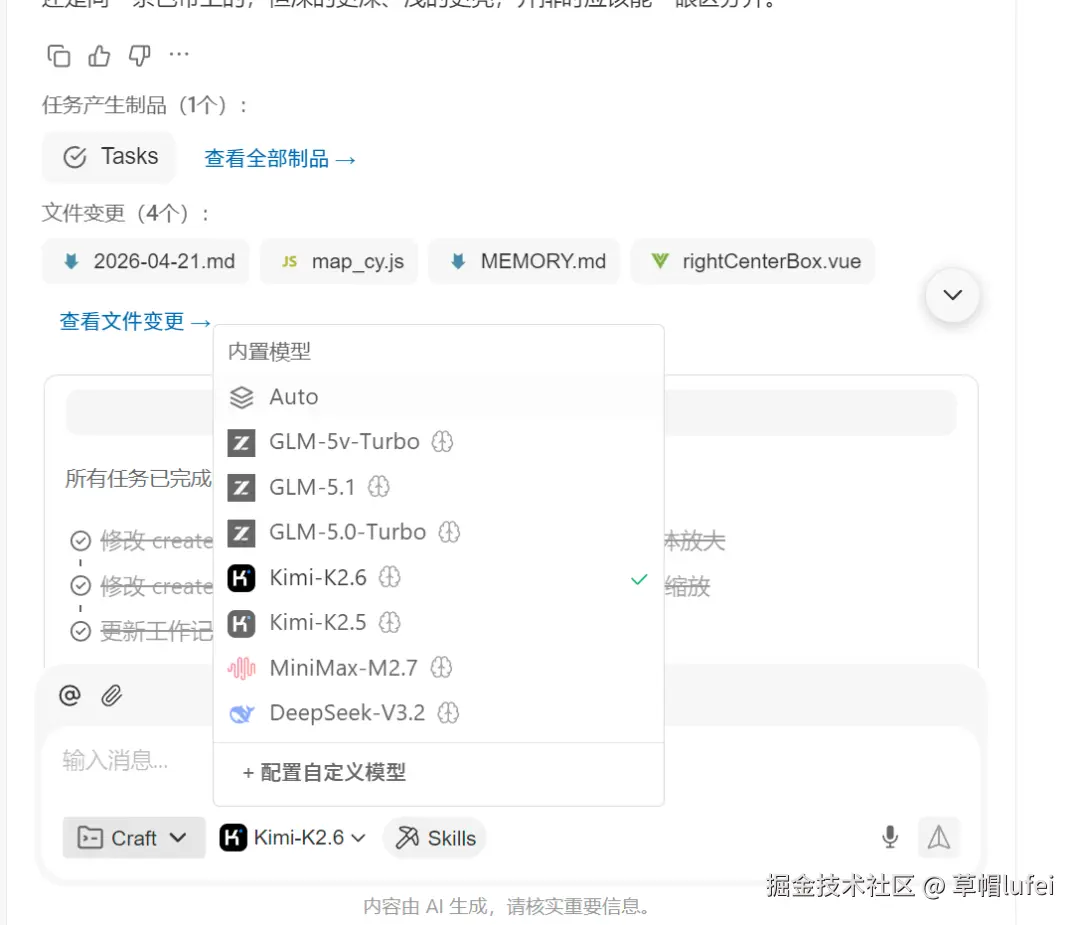1080x925 pixels.
Task: Click brain icon next to Kimi-K2.6
Action: pos(390,577)
